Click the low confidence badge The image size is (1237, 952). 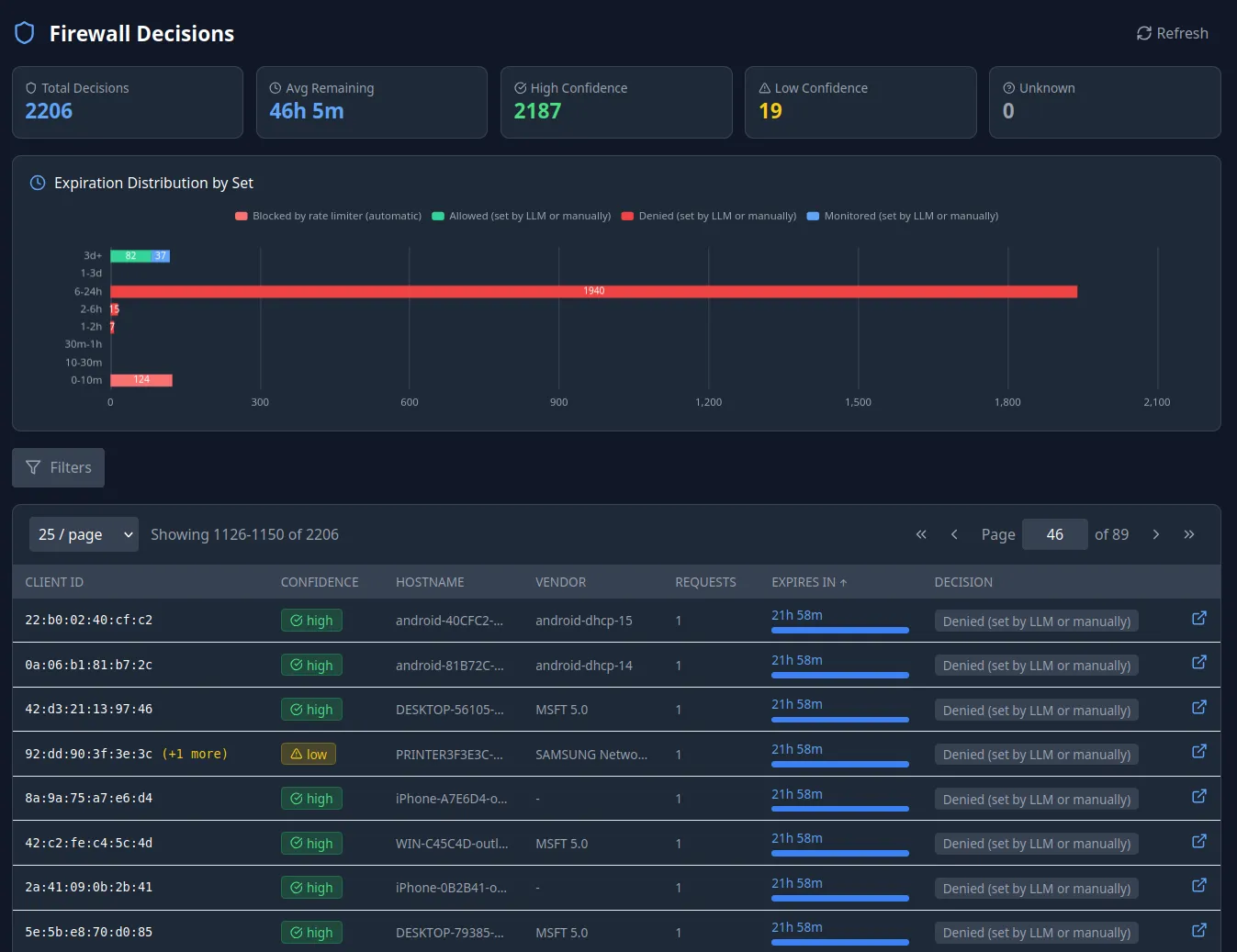coord(309,754)
